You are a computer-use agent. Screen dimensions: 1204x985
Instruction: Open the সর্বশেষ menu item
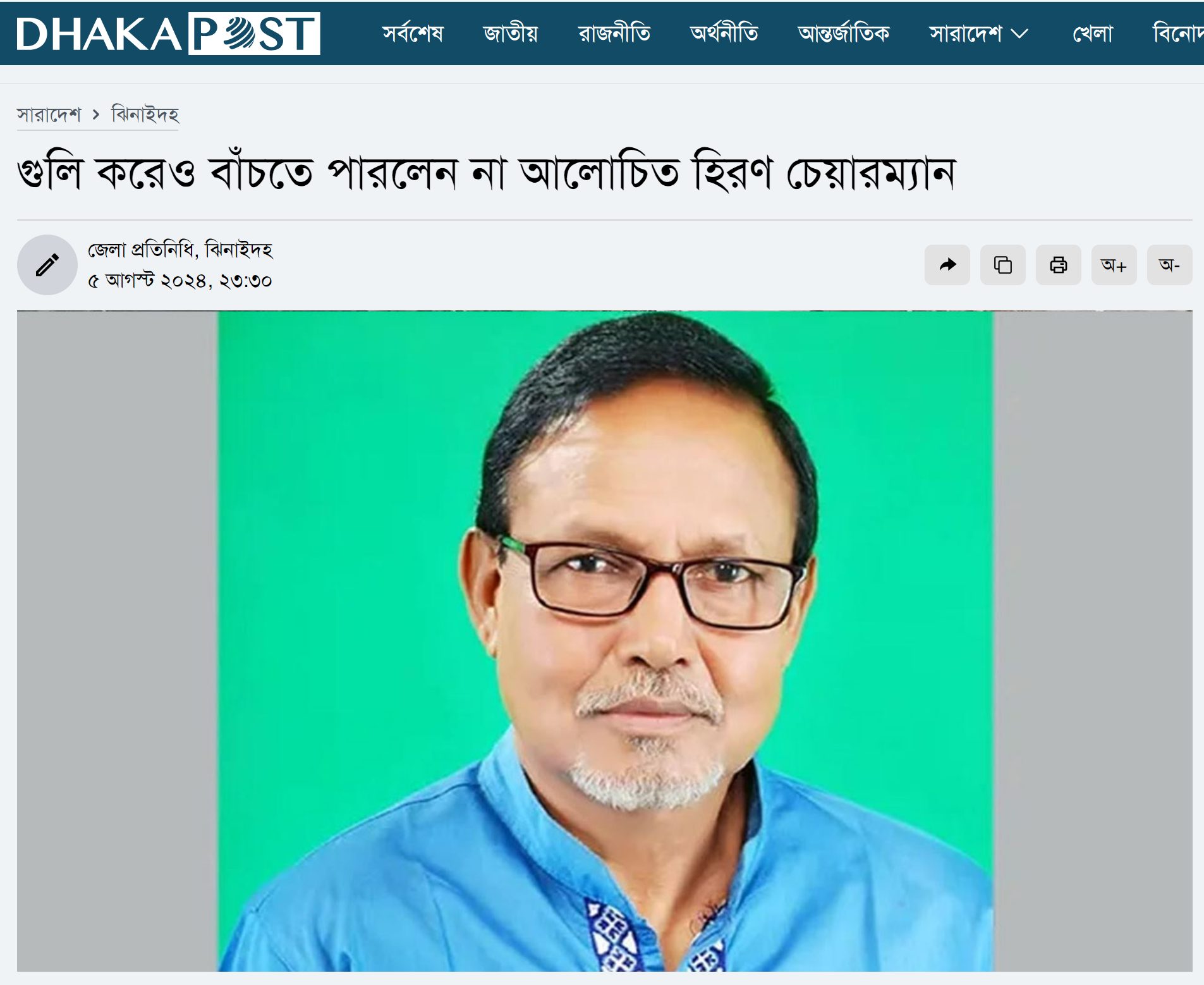413,33
